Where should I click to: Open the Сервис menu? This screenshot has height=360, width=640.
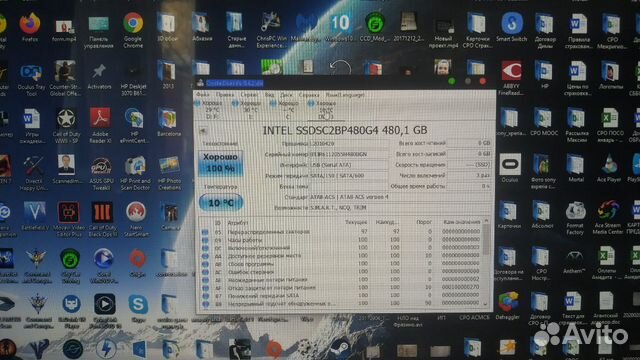(249, 95)
